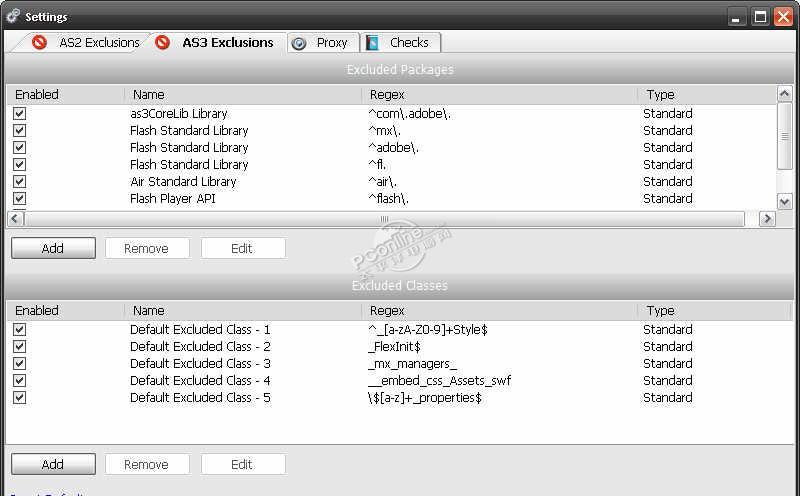Viewport: 800px width, 496px height.
Task: Click Add under Excluded Packages
Action: (x=53, y=249)
